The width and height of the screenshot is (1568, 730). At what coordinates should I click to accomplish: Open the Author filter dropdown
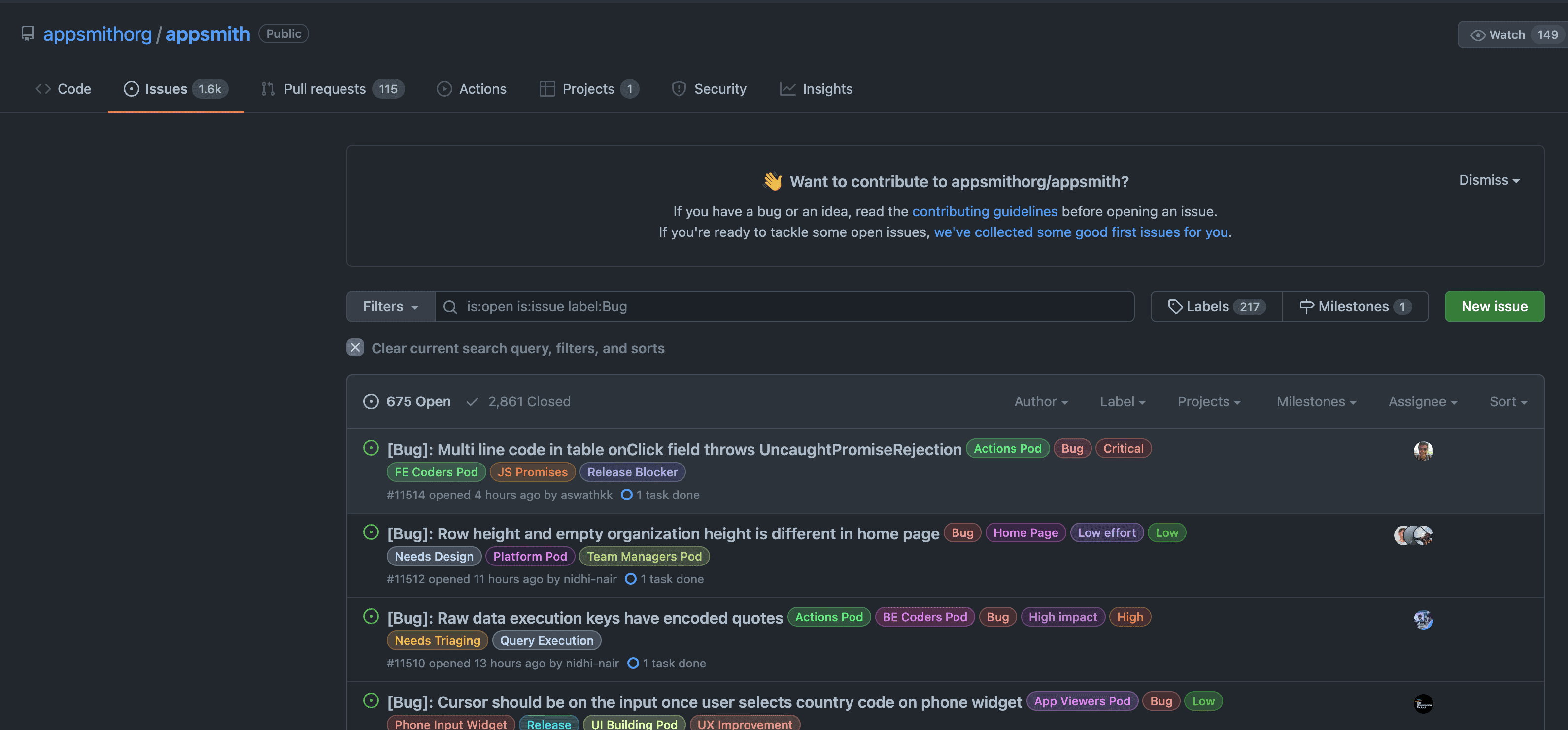1041,401
